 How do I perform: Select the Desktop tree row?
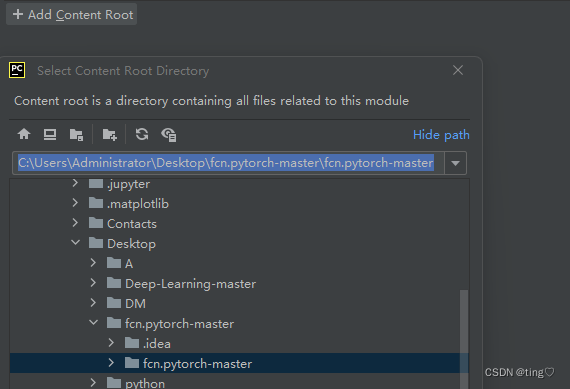(x=239, y=243)
